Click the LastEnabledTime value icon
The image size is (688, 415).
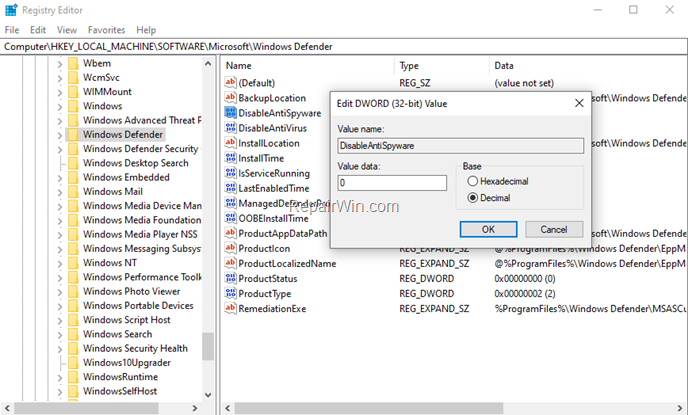pos(230,188)
